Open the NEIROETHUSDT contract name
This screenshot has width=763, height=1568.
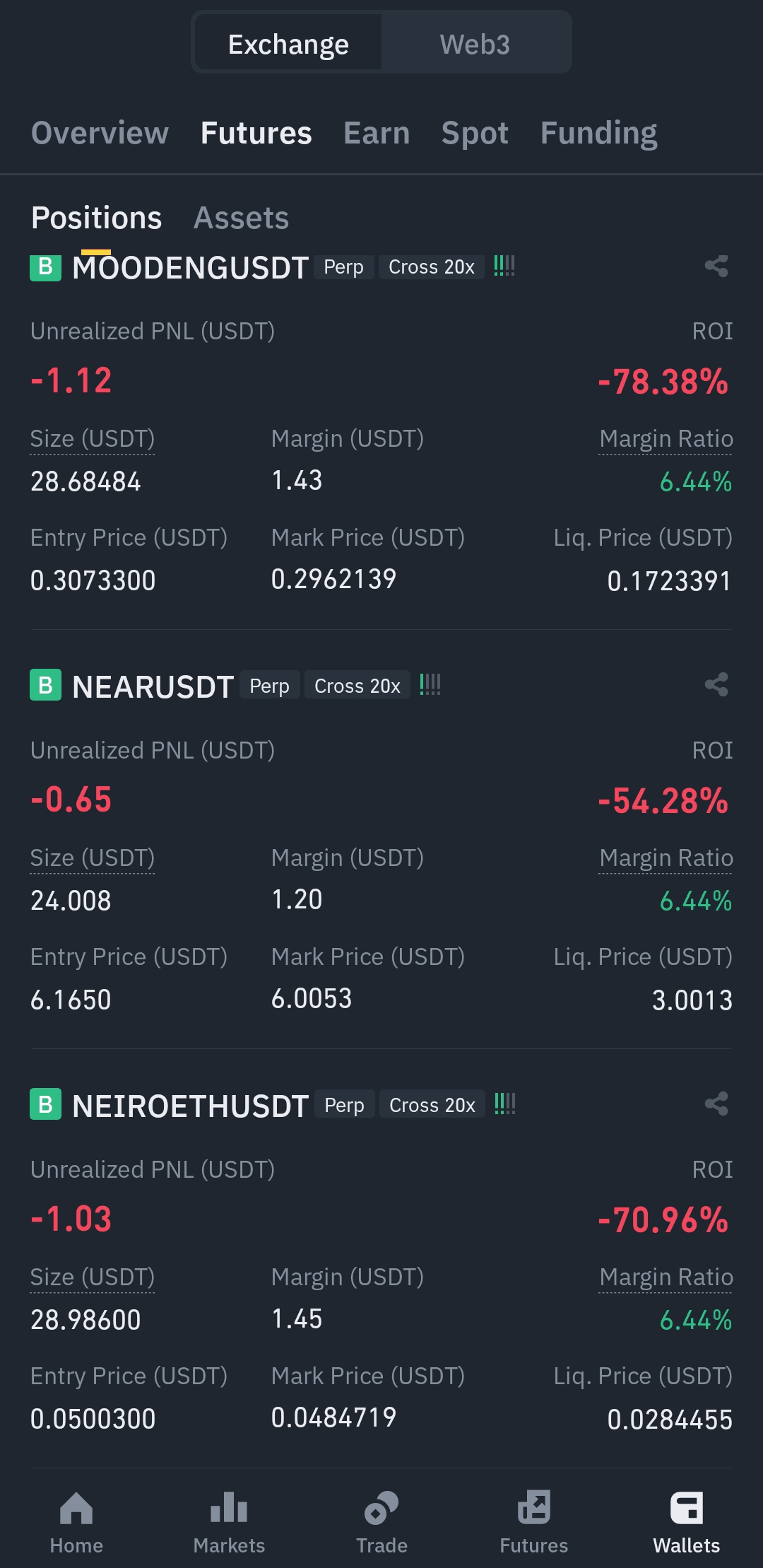click(191, 1106)
